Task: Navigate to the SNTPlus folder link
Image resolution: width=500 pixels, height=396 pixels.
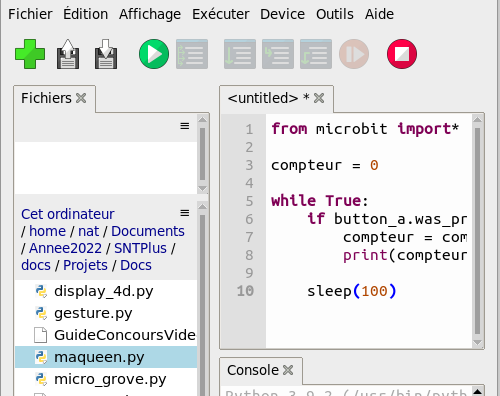Action: pos(140,248)
